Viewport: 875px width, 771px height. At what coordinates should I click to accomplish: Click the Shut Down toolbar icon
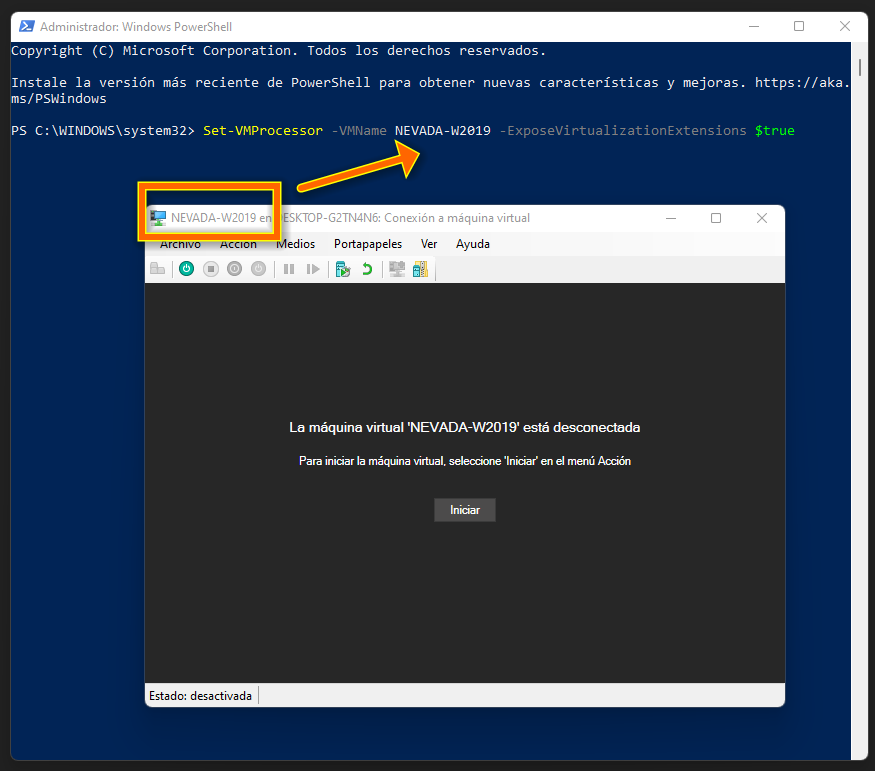(234, 269)
